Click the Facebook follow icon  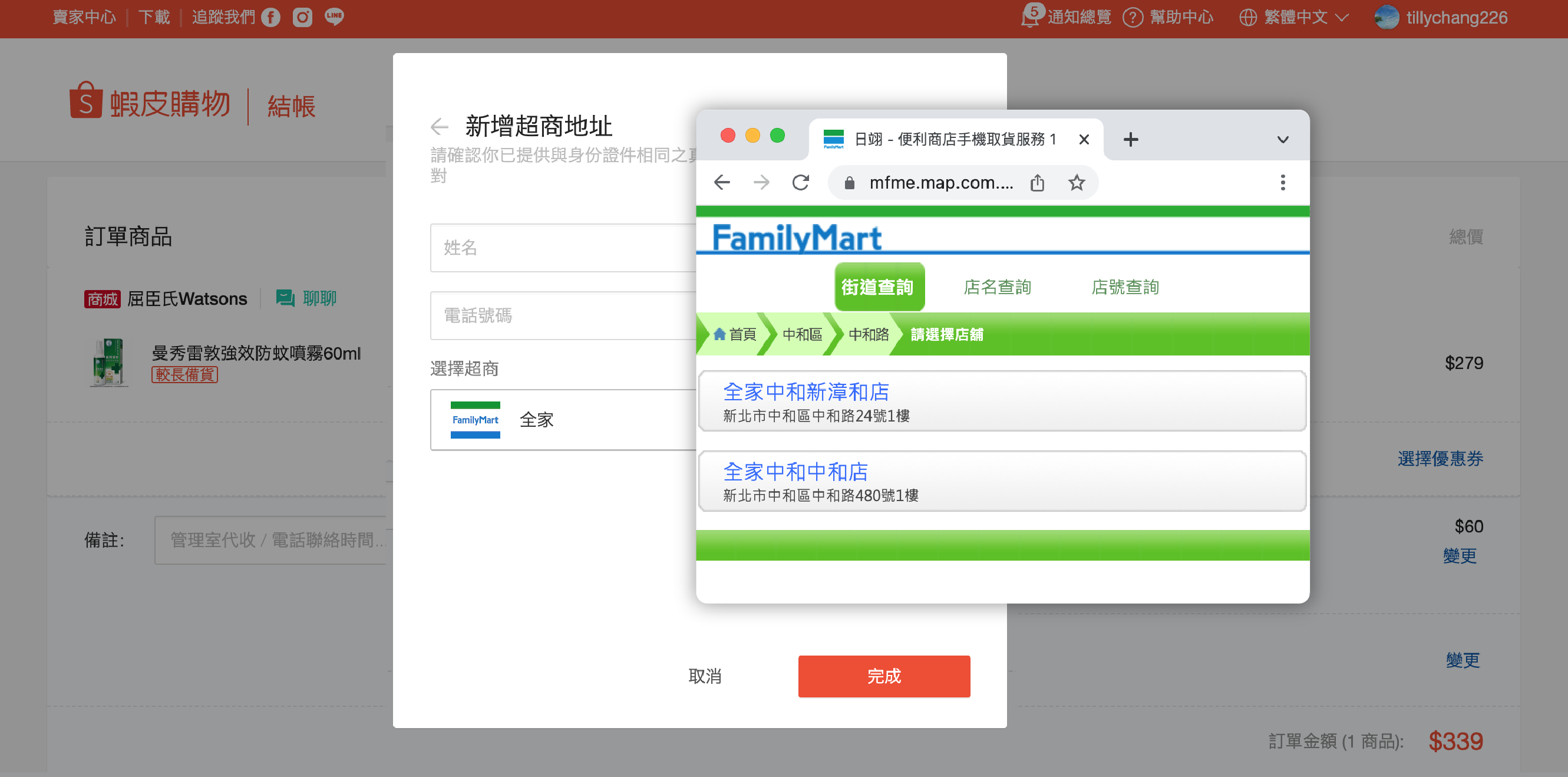pos(271,17)
